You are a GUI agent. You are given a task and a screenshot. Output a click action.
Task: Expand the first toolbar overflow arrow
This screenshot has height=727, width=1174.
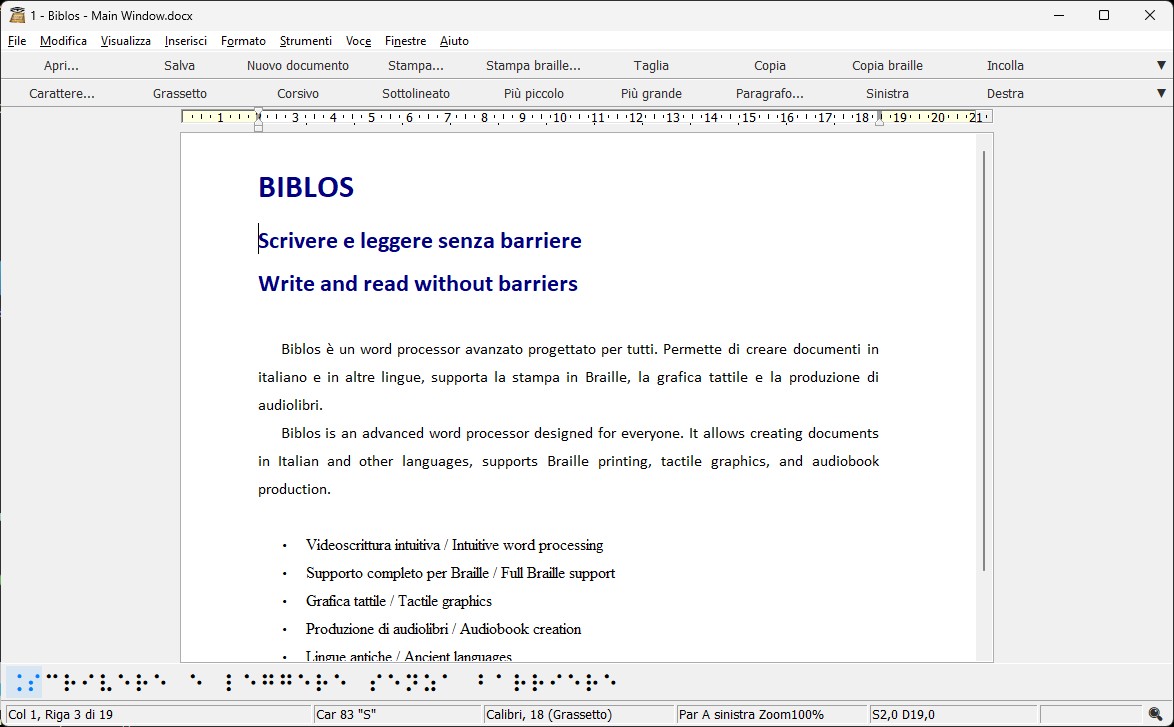click(x=1160, y=66)
